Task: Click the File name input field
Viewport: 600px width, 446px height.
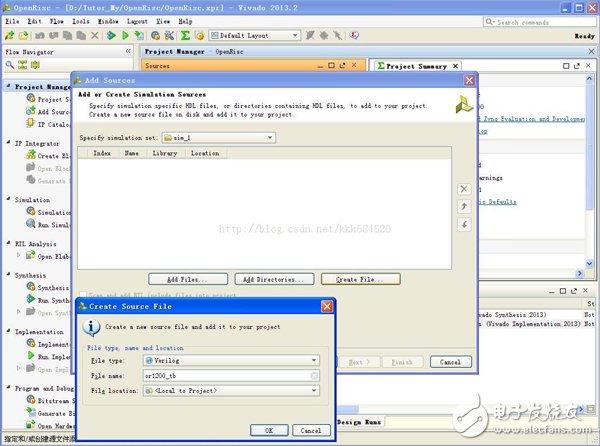Action: pyautogui.click(x=225, y=375)
